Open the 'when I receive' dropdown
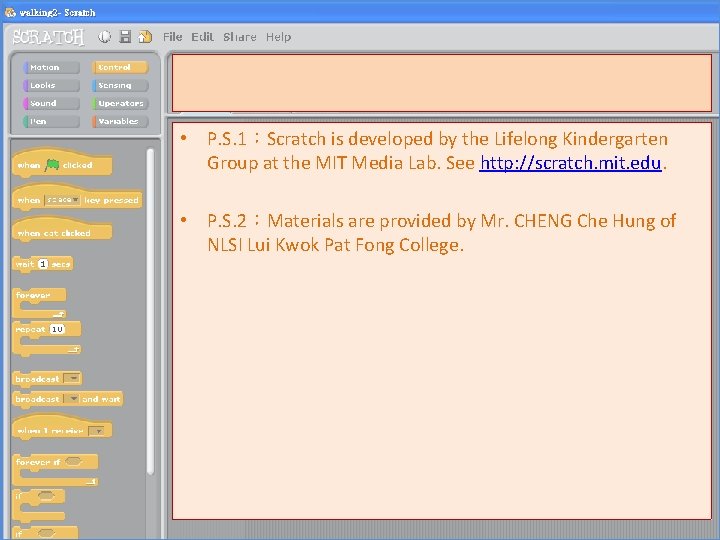Screen dimensions: 720x540 click(x=96, y=431)
